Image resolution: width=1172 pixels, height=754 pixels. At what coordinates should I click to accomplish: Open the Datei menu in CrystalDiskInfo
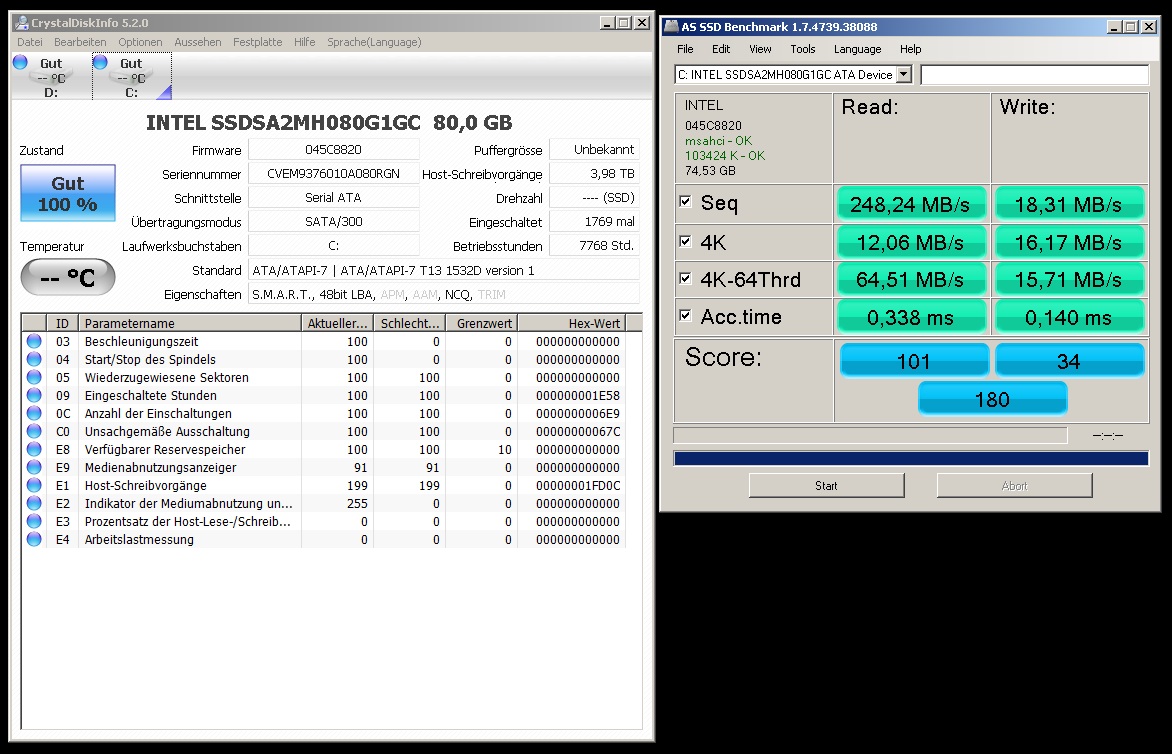click(x=29, y=42)
